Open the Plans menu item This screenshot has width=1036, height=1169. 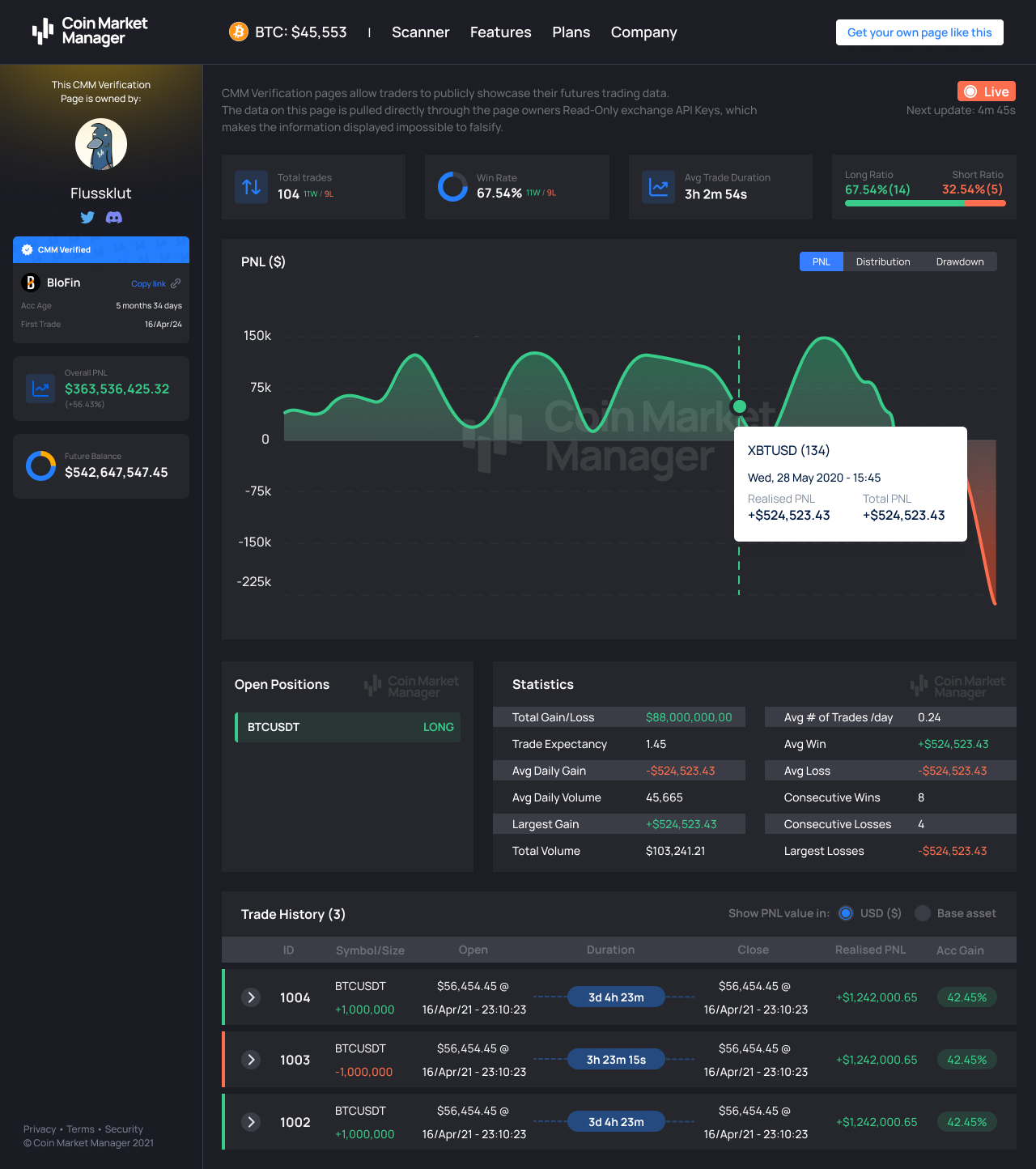(x=571, y=32)
